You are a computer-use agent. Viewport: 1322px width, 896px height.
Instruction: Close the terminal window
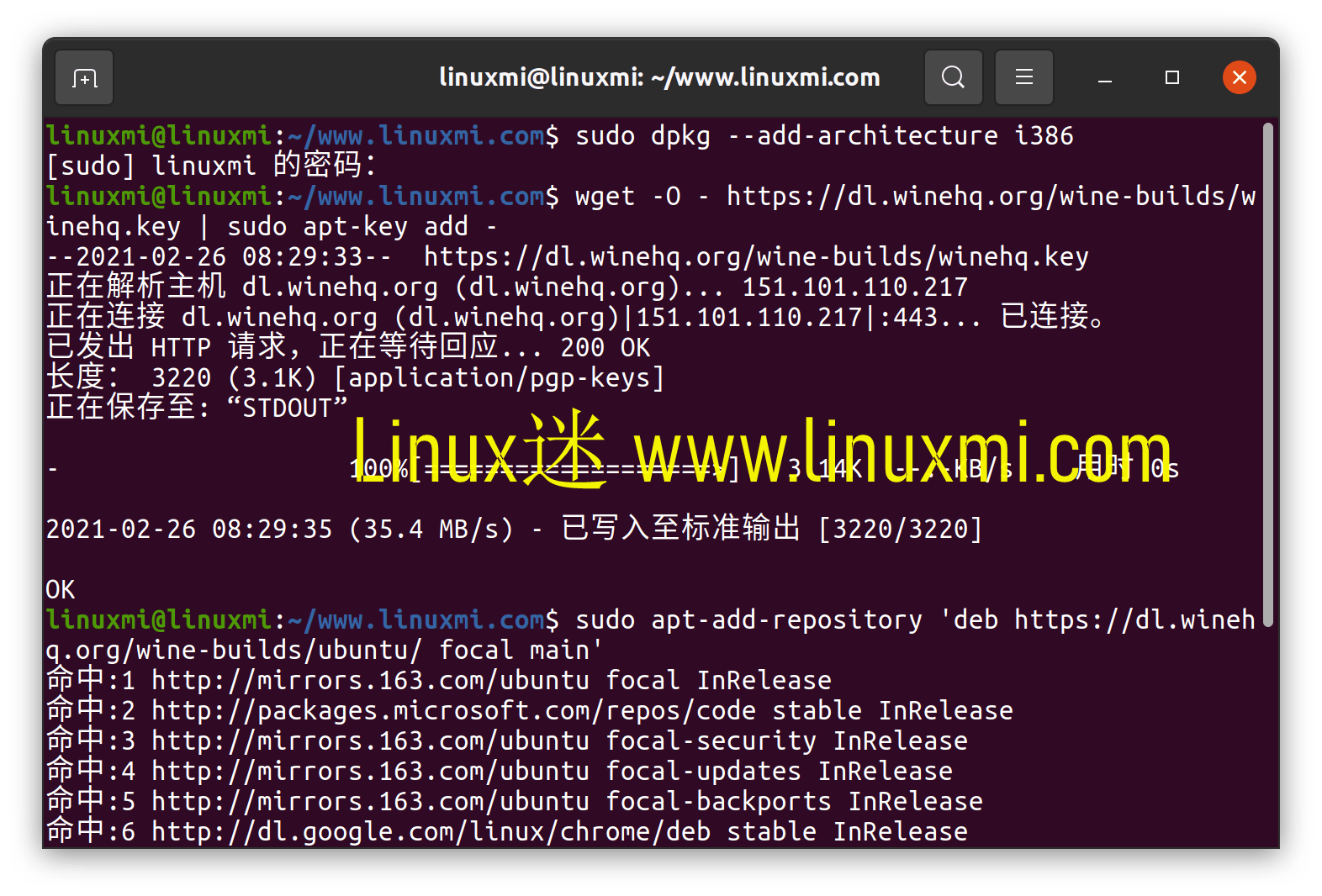click(1239, 77)
